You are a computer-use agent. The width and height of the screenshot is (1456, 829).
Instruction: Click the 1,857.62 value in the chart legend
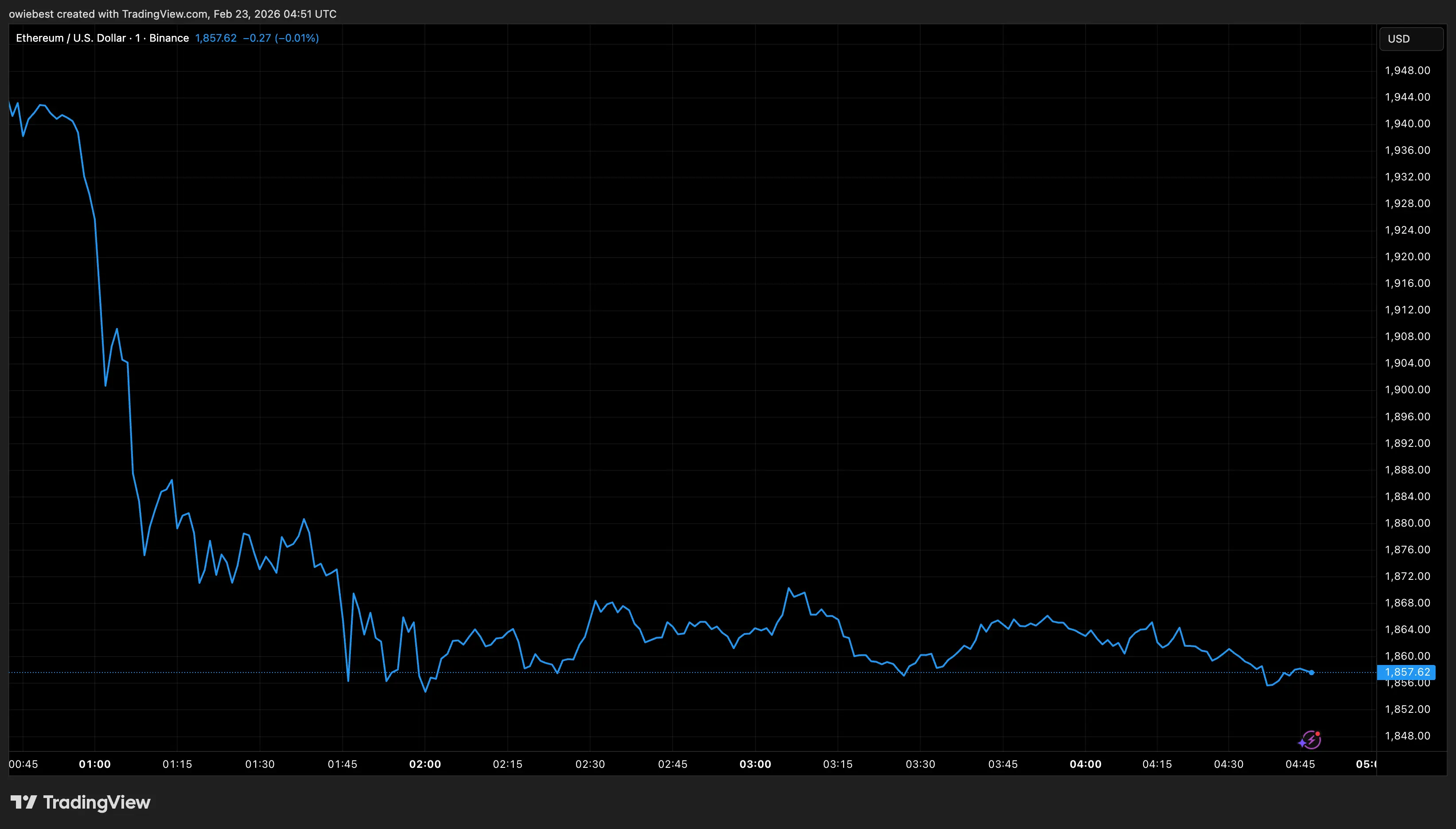[x=216, y=38]
